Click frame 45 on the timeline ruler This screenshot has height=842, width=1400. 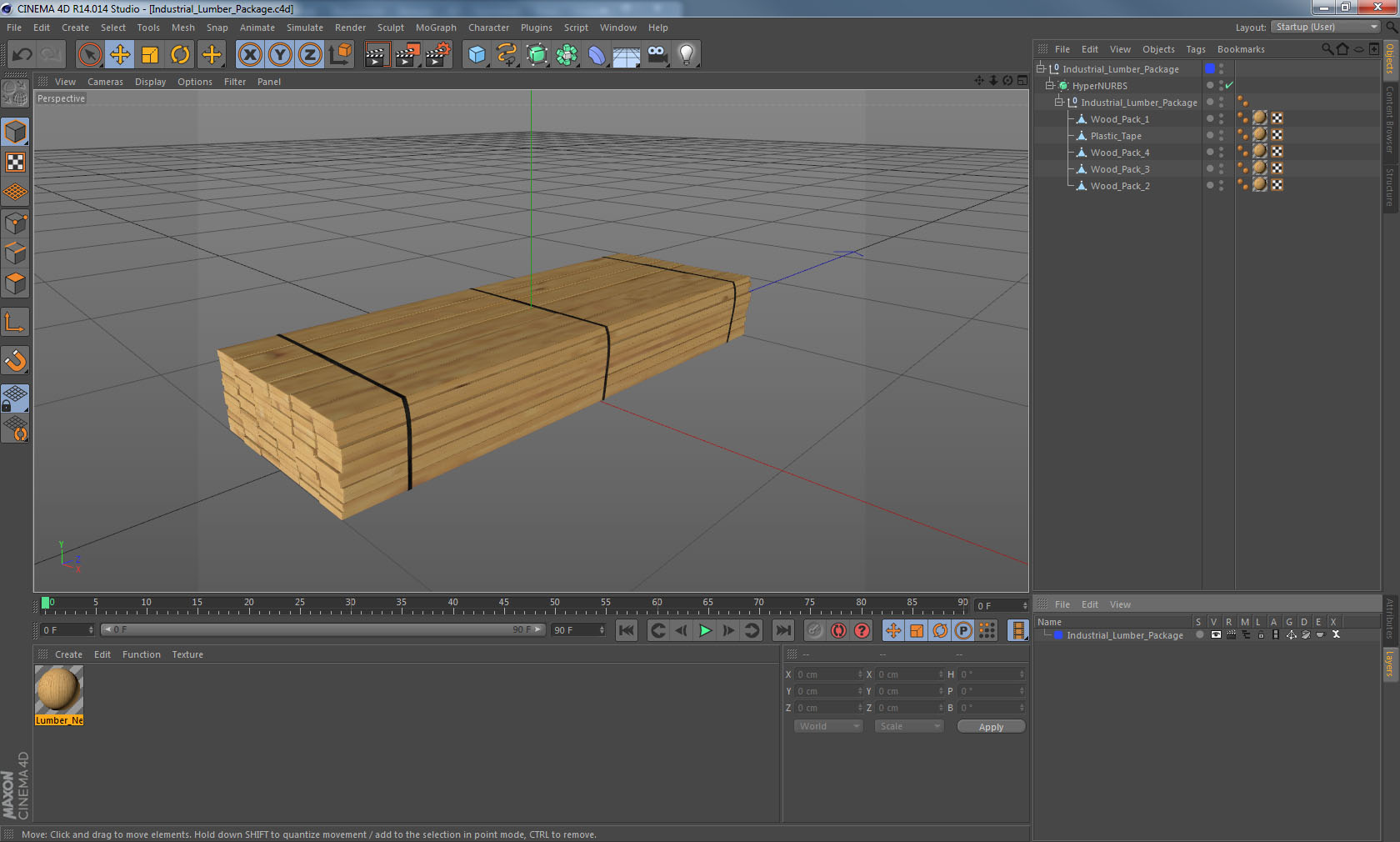[503, 604]
